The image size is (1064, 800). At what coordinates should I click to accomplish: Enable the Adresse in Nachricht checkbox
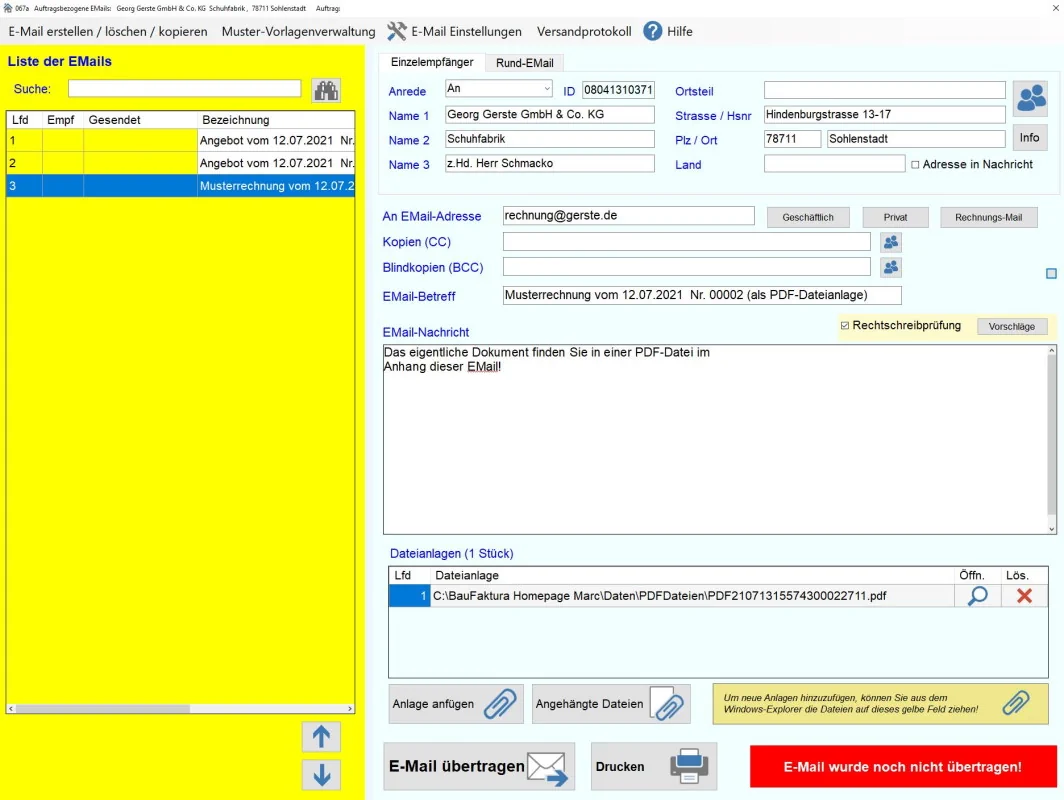[915, 165]
